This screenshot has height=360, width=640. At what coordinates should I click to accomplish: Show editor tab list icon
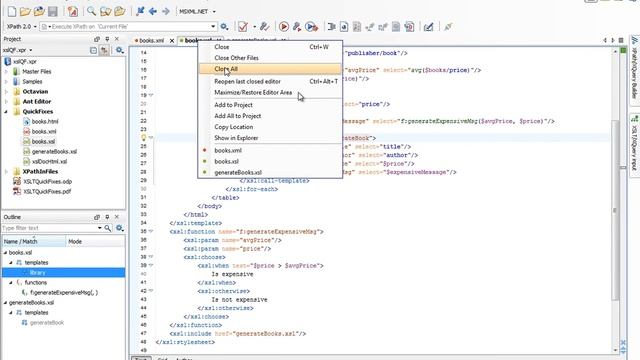(x=621, y=40)
